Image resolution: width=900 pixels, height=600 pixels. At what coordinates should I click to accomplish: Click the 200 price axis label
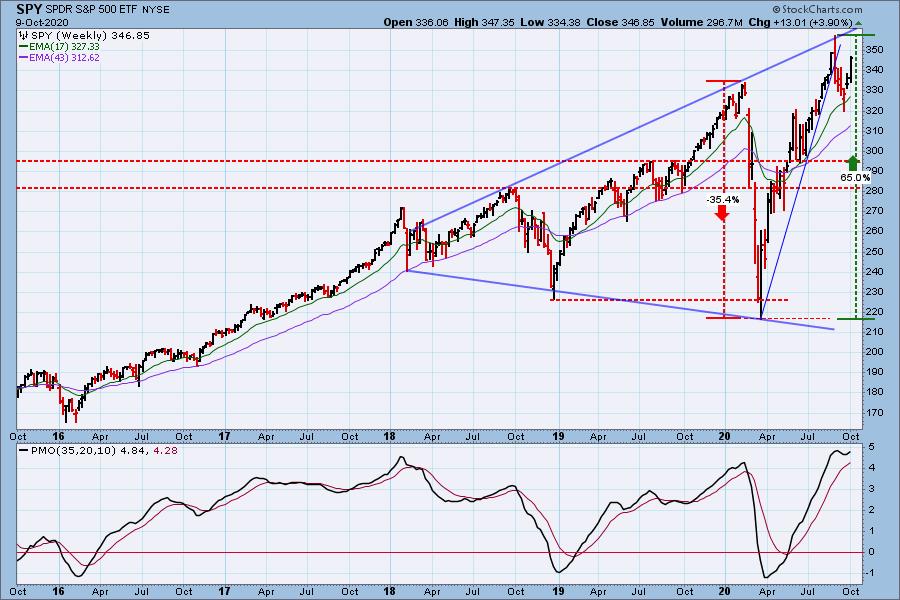click(x=875, y=352)
